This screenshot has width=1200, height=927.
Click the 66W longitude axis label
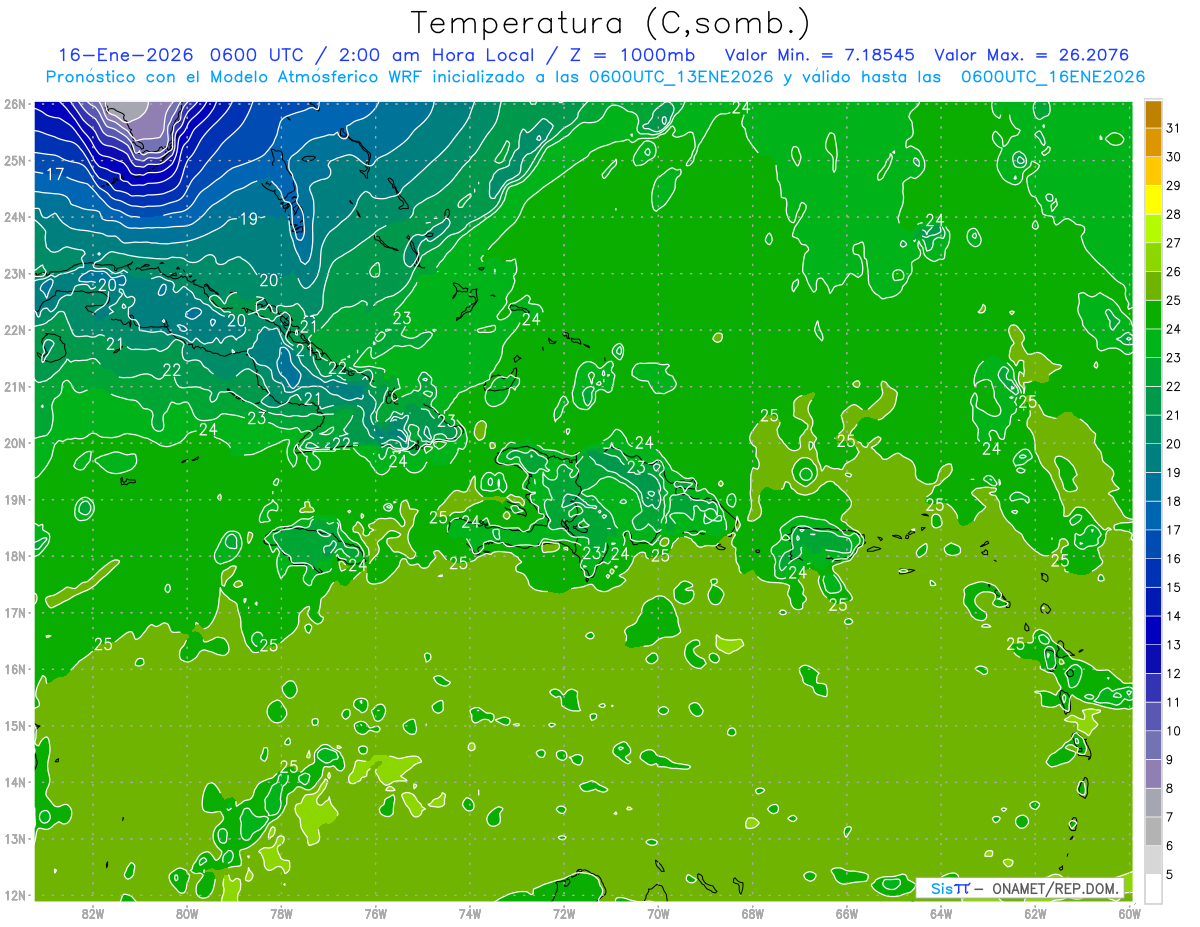[846, 914]
